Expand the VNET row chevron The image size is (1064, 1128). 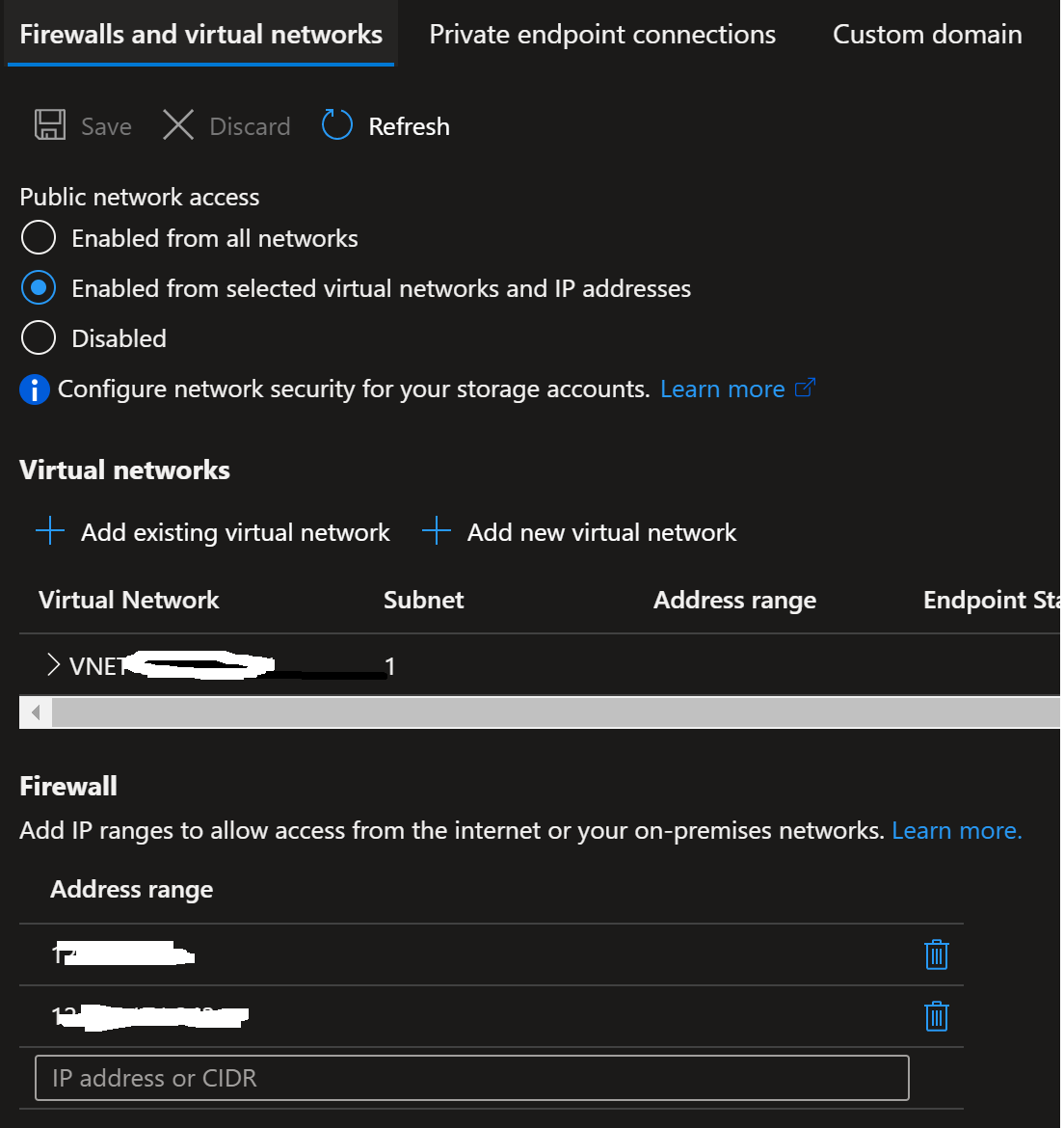tap(53, 664)
